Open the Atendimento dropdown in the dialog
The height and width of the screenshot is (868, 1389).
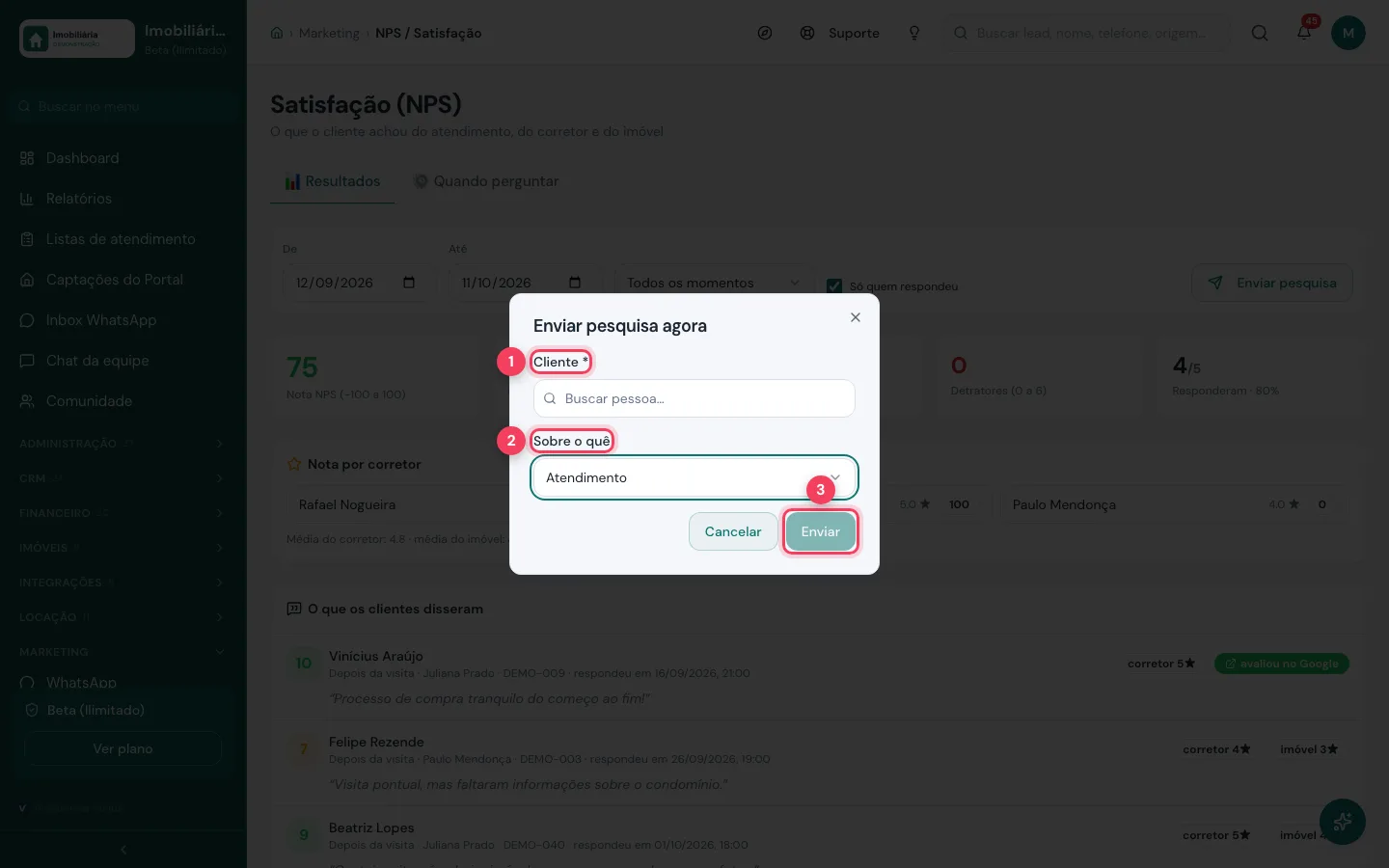(694, 477)
